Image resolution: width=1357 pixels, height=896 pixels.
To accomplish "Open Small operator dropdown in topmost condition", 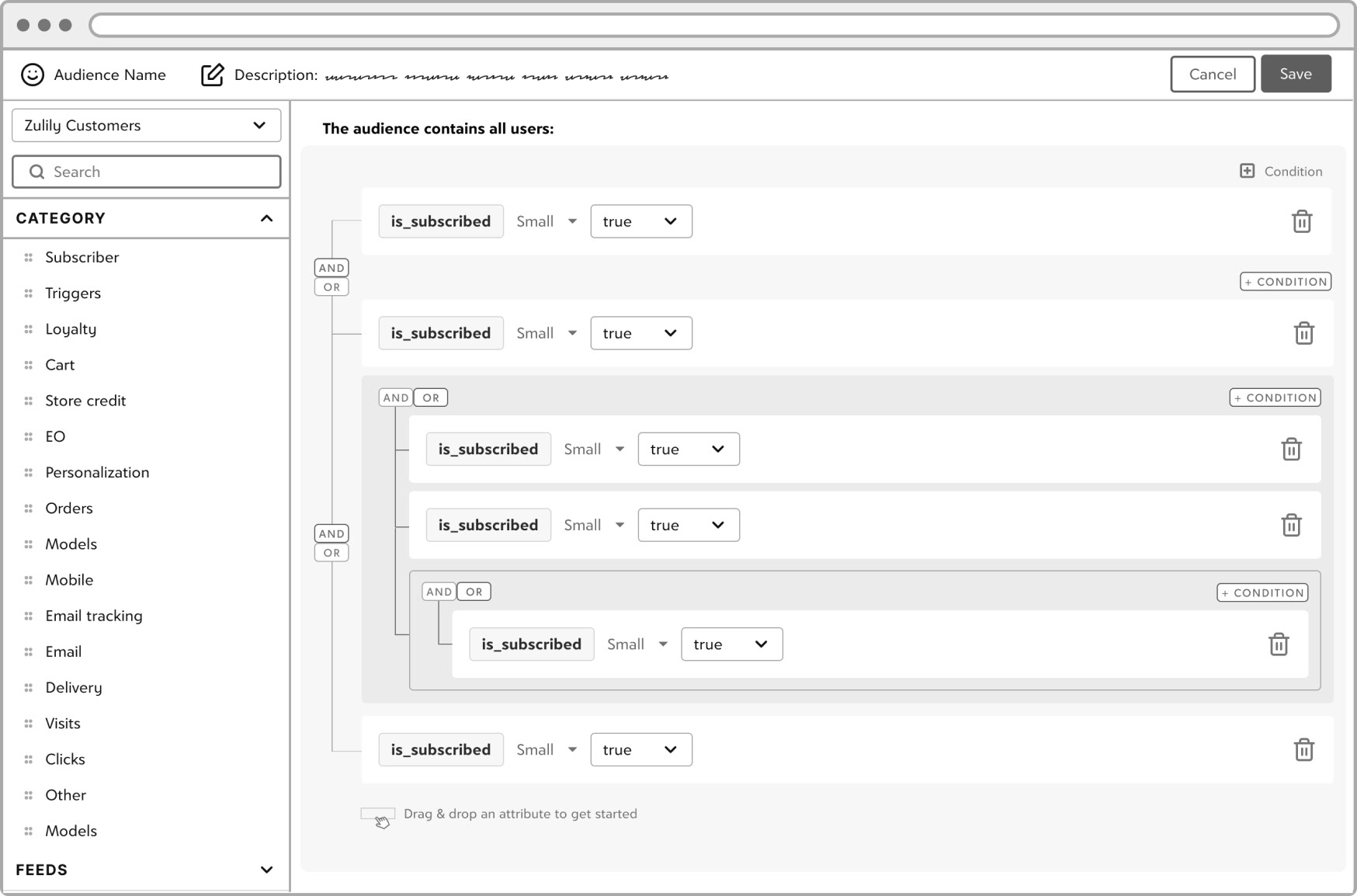I will click(547, 221).
